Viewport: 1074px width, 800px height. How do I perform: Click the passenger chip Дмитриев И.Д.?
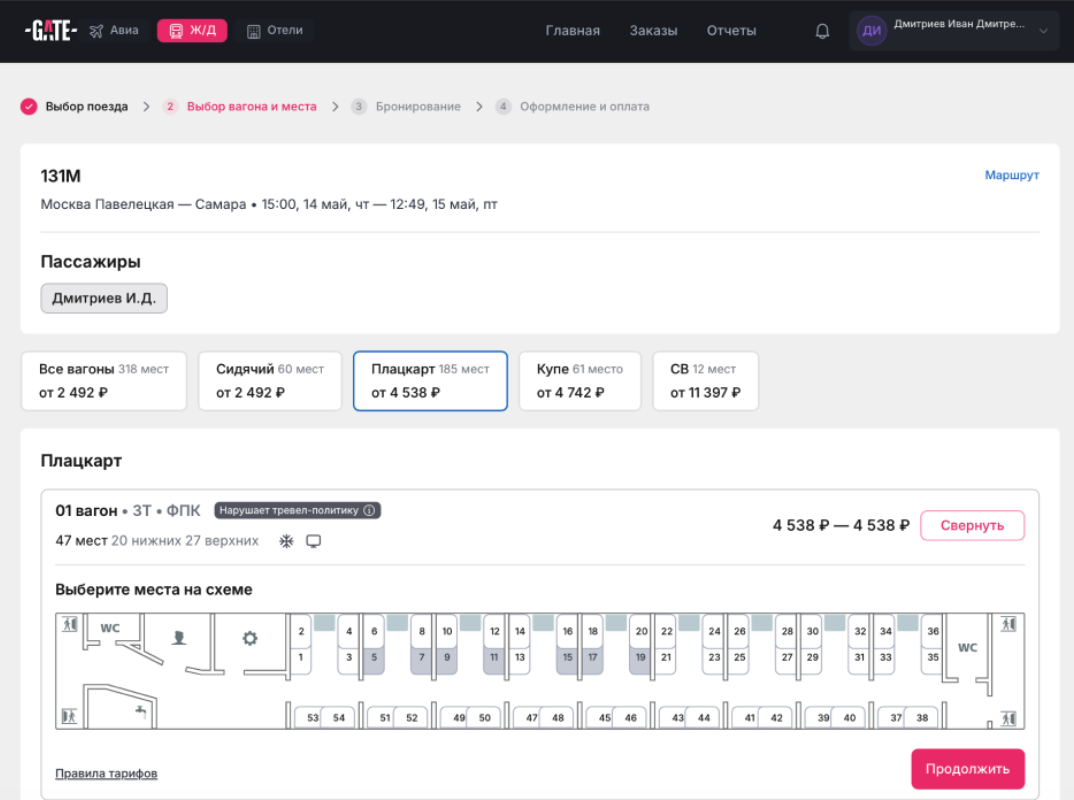[104, 298]
